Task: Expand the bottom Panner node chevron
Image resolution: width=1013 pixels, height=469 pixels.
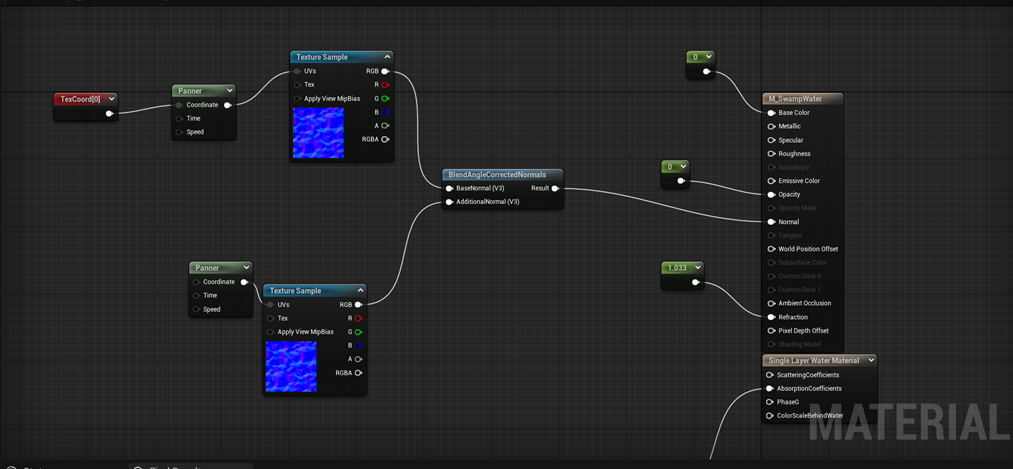Action: coord(245,268)
